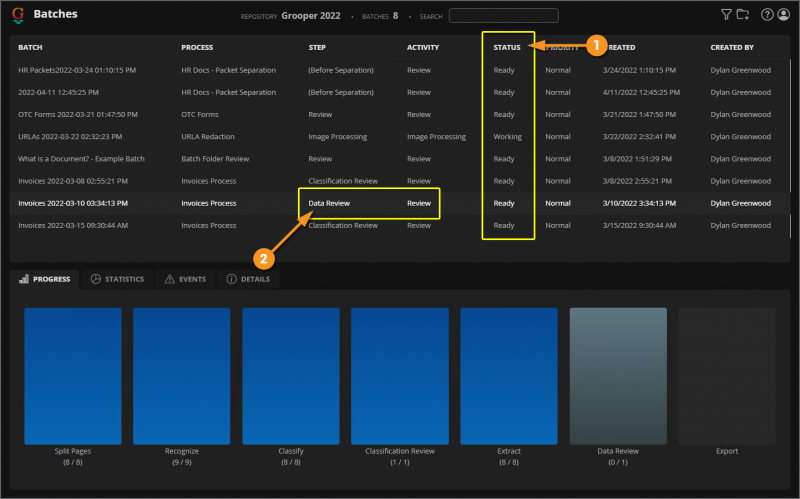Sort by the BATCH column header
The width and height of the screenshot is (800, 499).
pos(30,47)
